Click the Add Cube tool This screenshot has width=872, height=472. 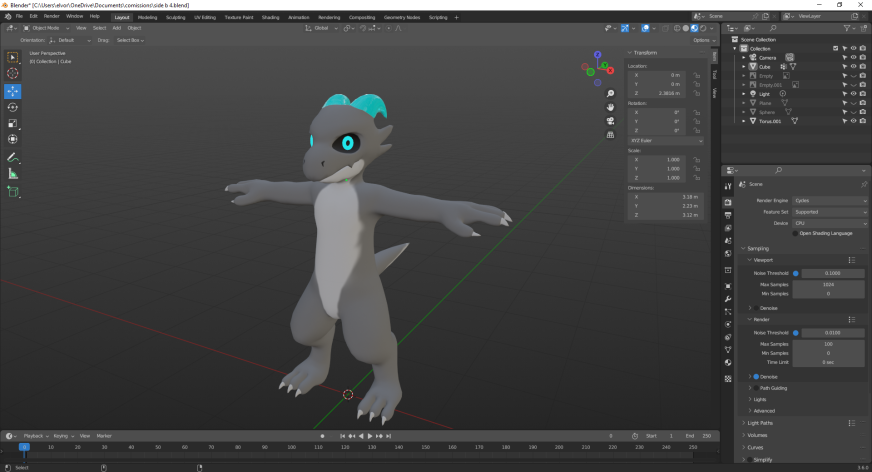(13, 191)
